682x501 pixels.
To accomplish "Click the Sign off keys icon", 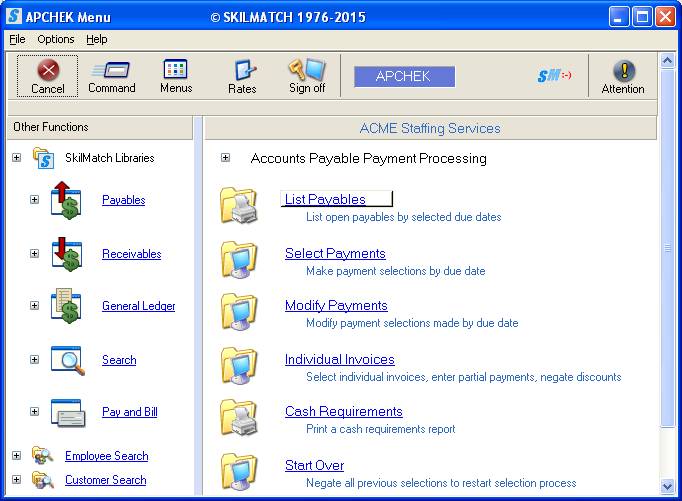I will point(307,70).
